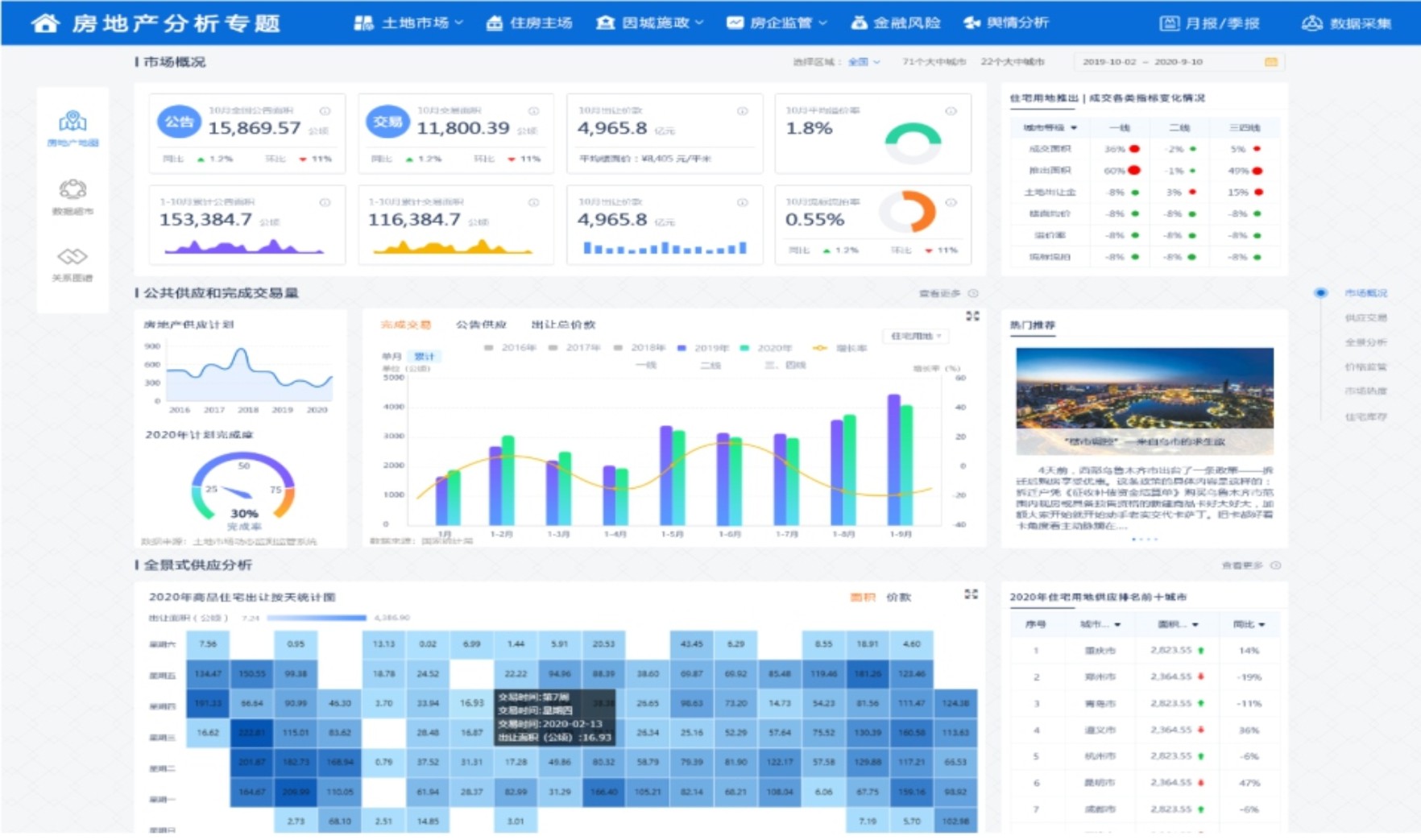
Task: Click the info icon on 公告 card
Action: (x=325, y=111)
